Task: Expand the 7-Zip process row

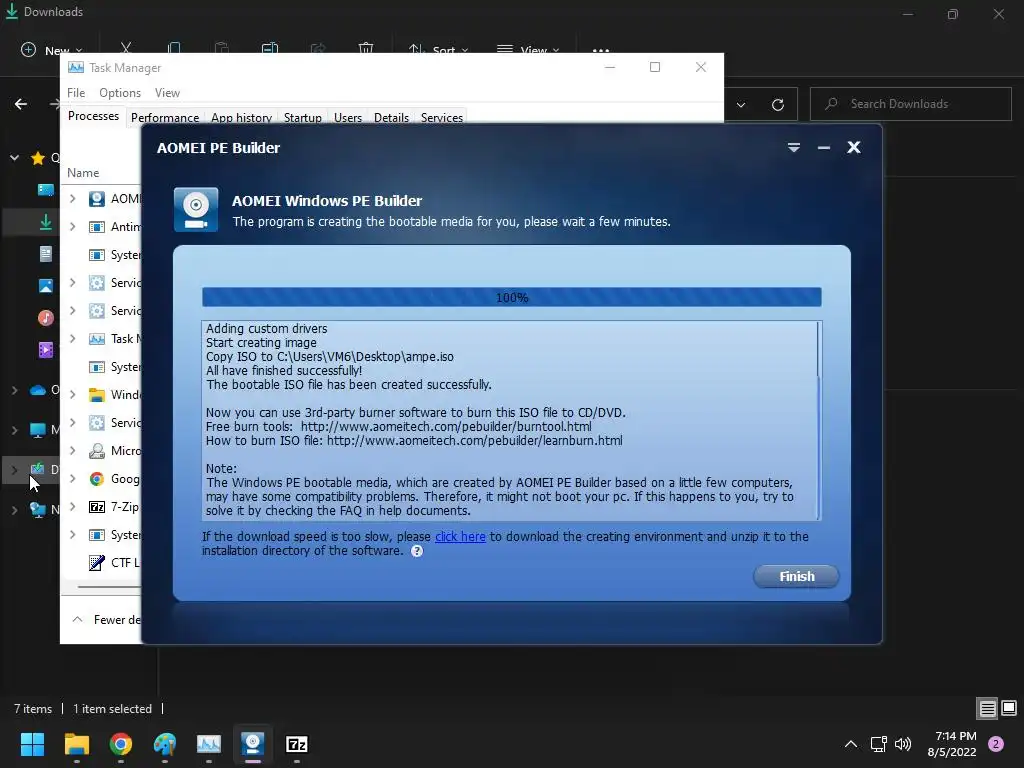Action: 72,507
